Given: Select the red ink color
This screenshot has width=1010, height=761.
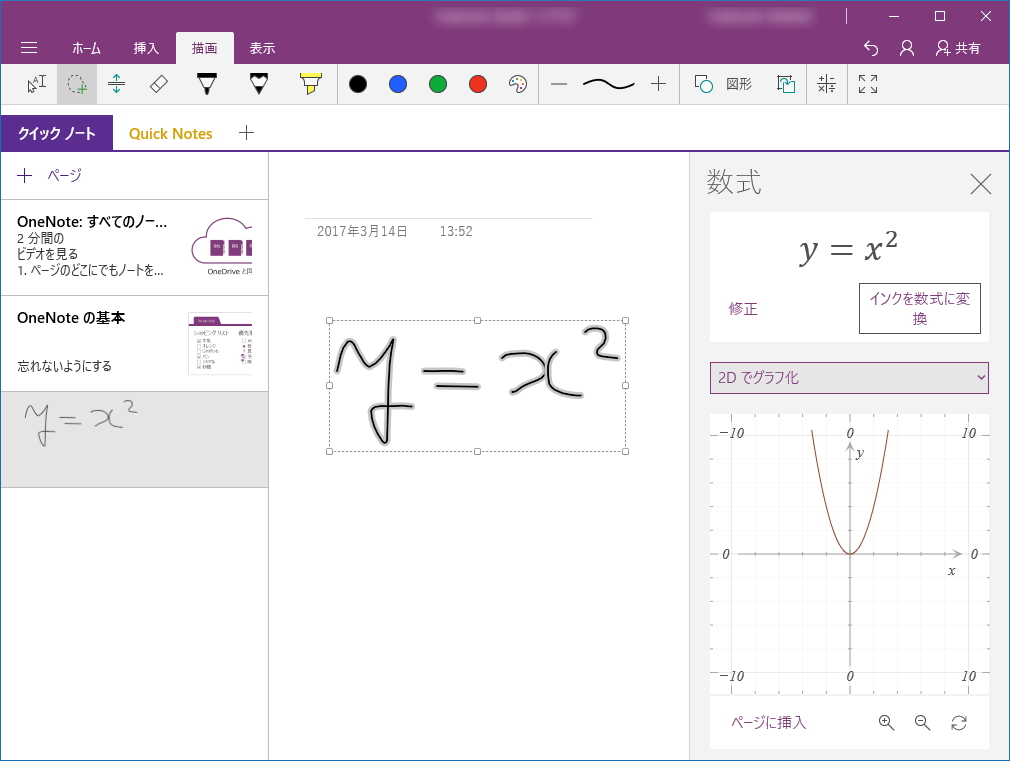Looking at the screenshot, I should tap(478, 84).
